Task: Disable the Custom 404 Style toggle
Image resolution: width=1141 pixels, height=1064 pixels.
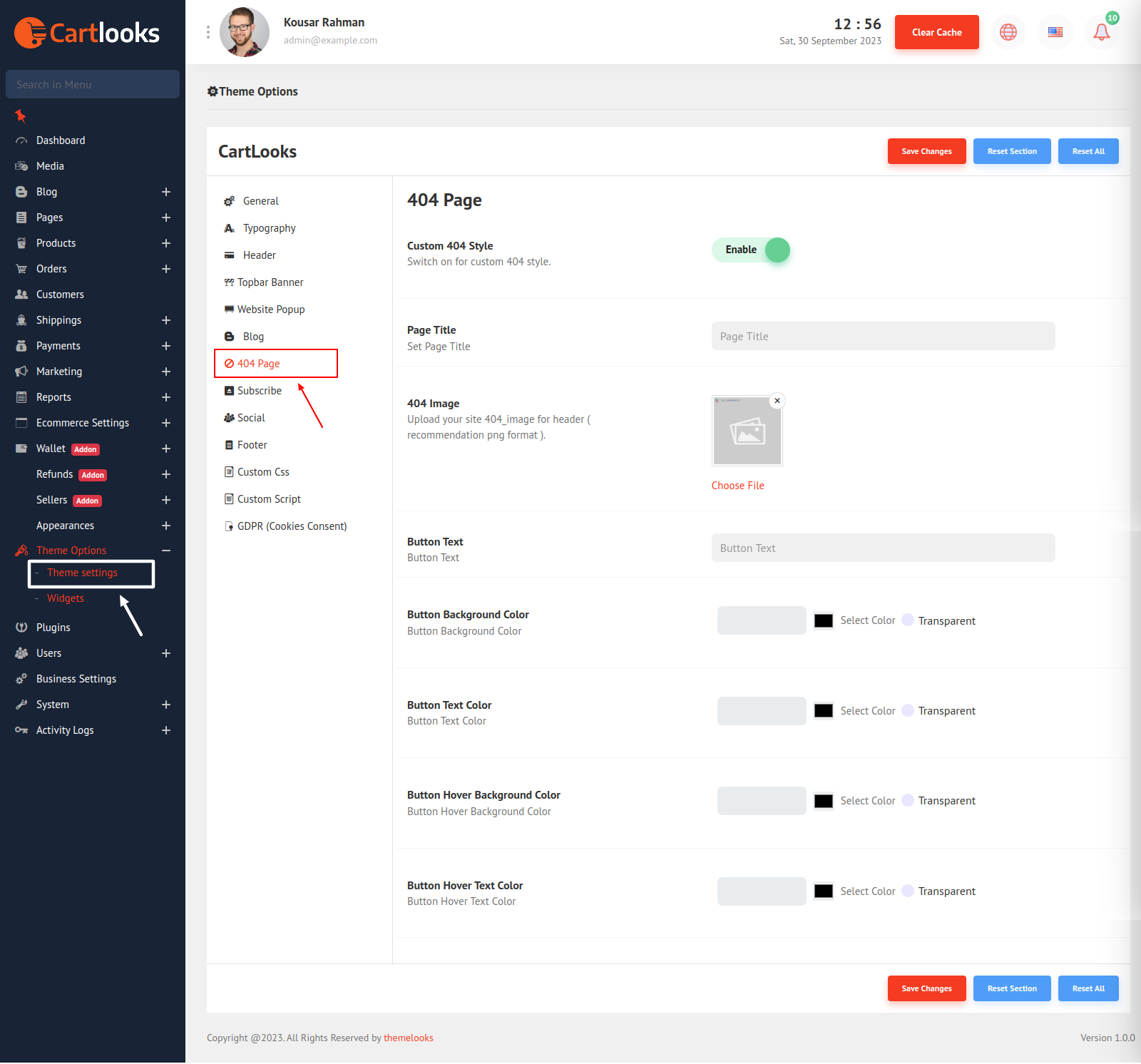Action: click(x=751, y=250)
